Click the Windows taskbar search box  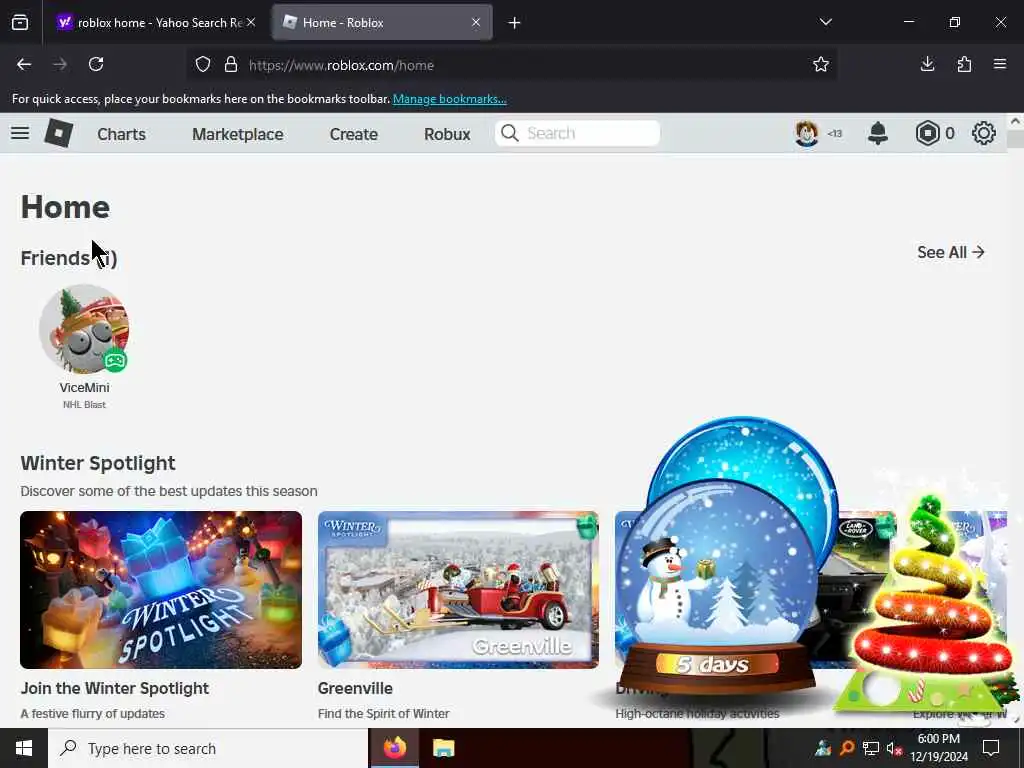(208, 748)
